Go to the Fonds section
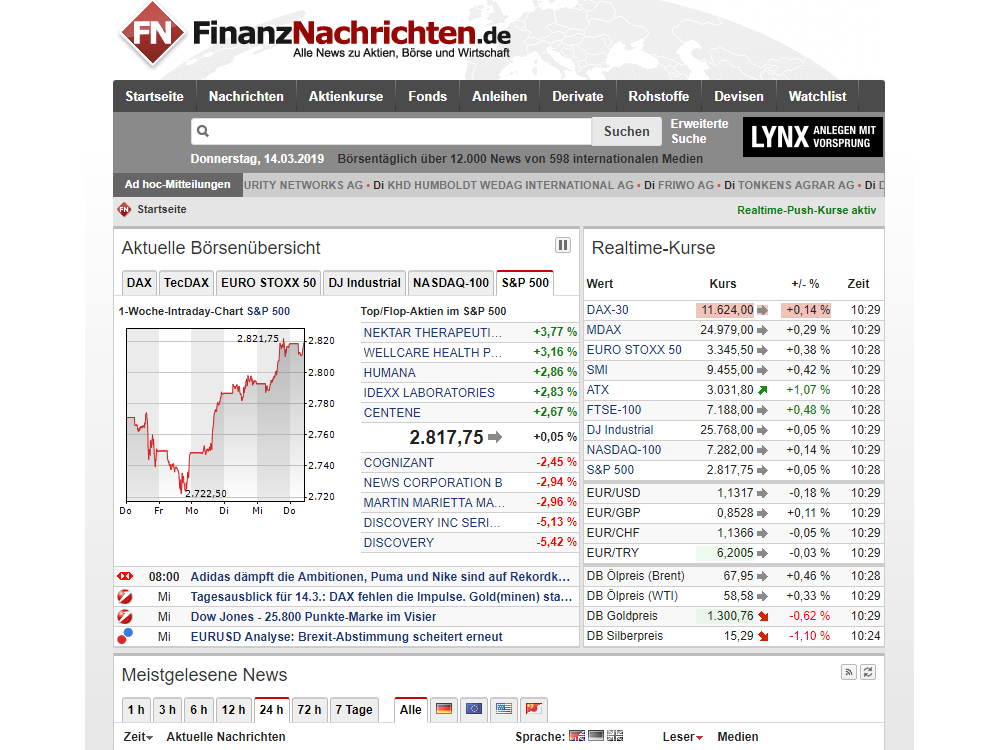This screenshot has height=750, width=1000. point(427,96)
